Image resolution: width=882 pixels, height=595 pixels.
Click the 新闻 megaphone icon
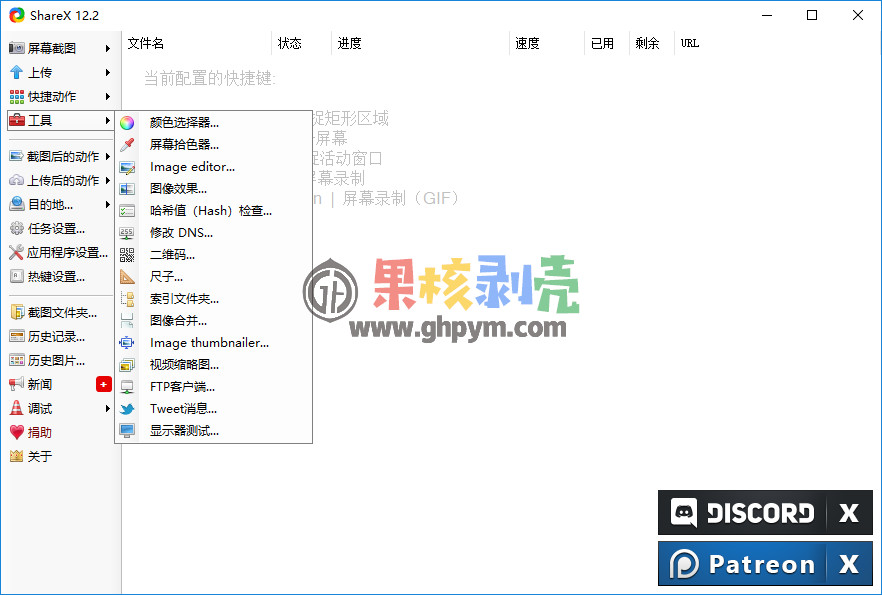pyautogui.click(x=17, y=384)
